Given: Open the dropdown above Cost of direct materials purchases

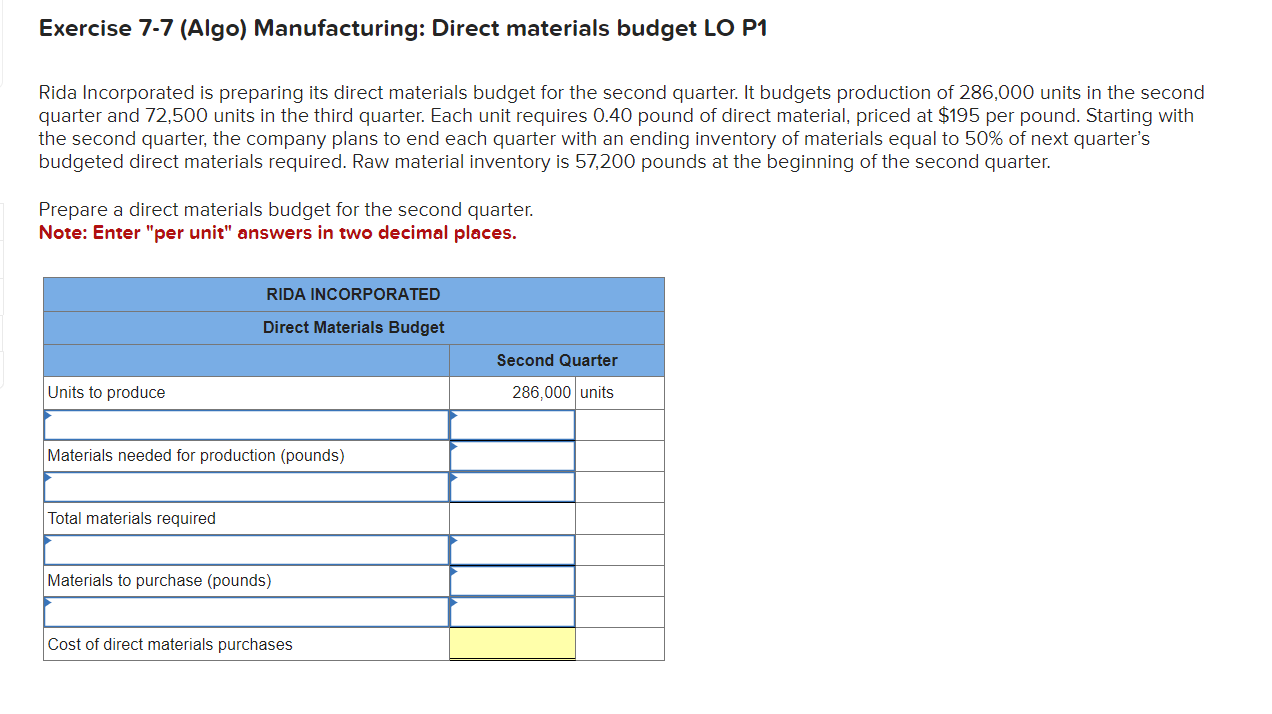Looking at the screenshot, I should pos(245,611).
